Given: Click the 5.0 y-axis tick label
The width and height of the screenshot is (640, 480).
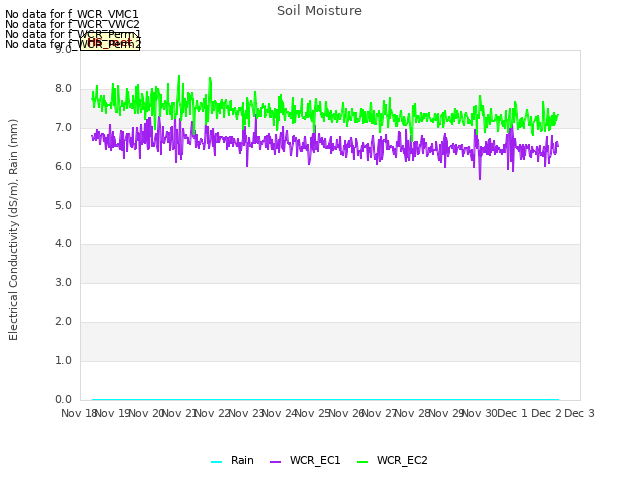Looking at the screenshot, I should click(63, 205).
